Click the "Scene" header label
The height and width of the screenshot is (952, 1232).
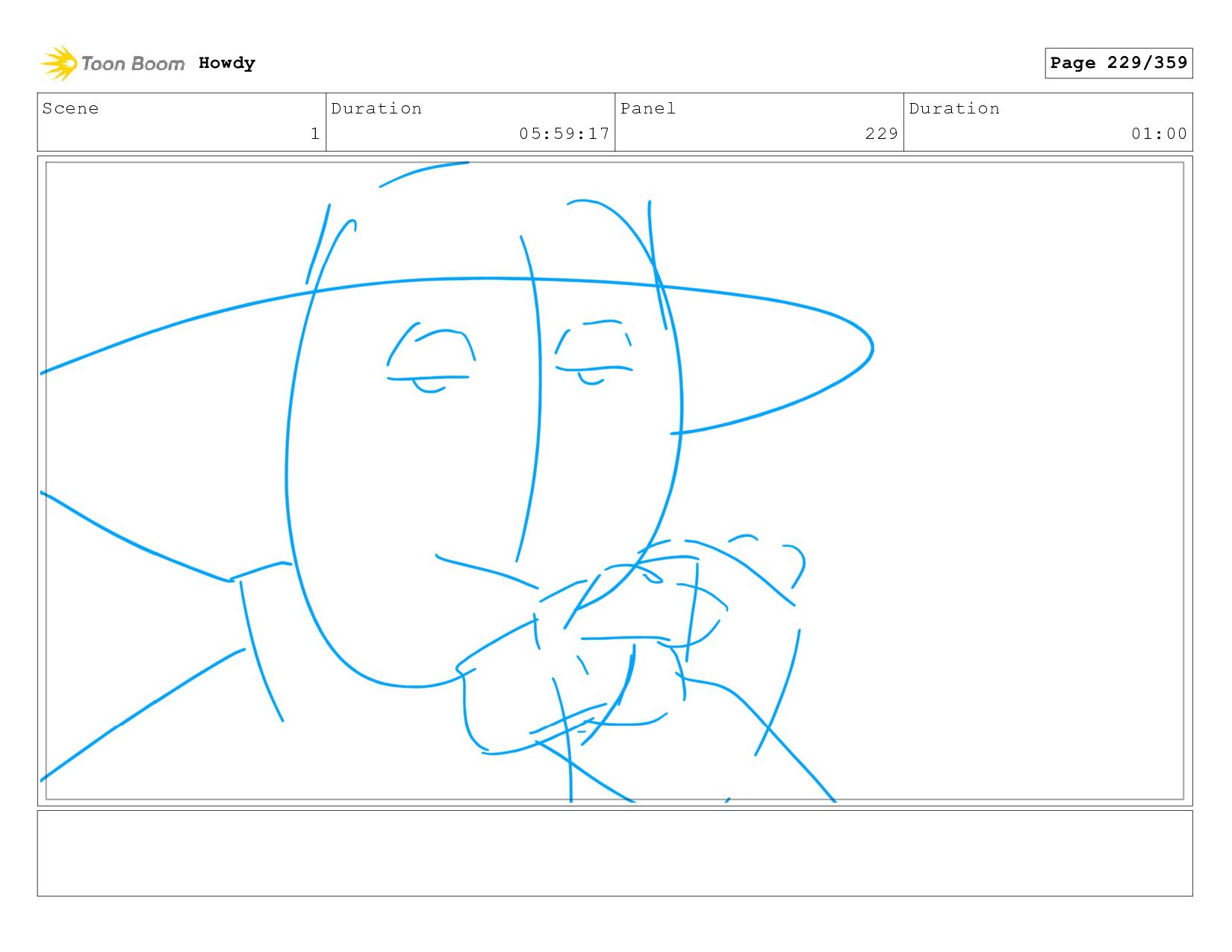pyautogui.click(x=70, y=108)
